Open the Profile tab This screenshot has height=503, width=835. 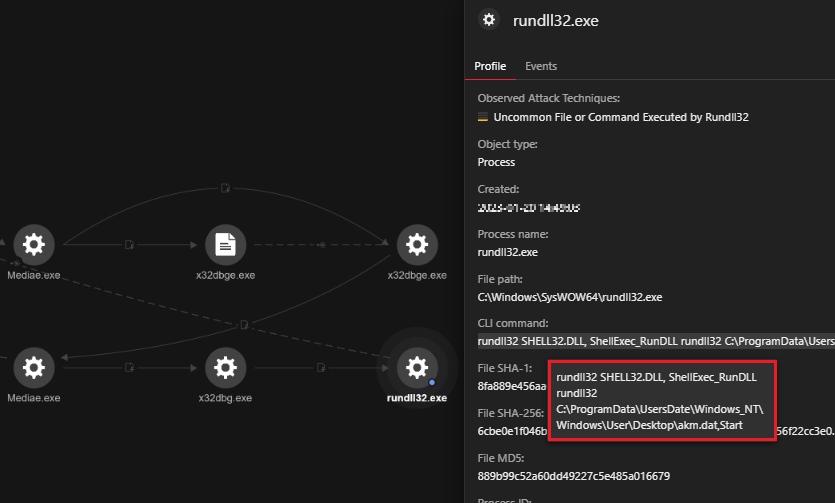(x=490, y=66)
